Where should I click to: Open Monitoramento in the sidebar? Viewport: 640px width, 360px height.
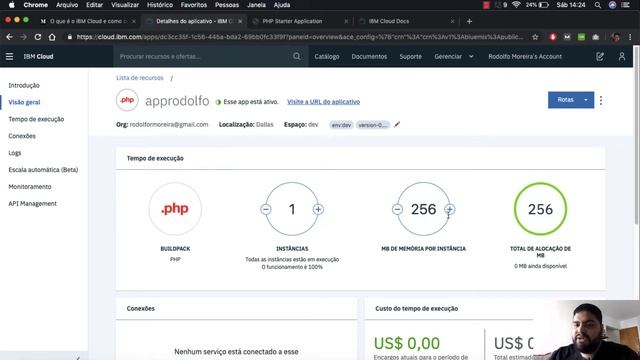30,187
